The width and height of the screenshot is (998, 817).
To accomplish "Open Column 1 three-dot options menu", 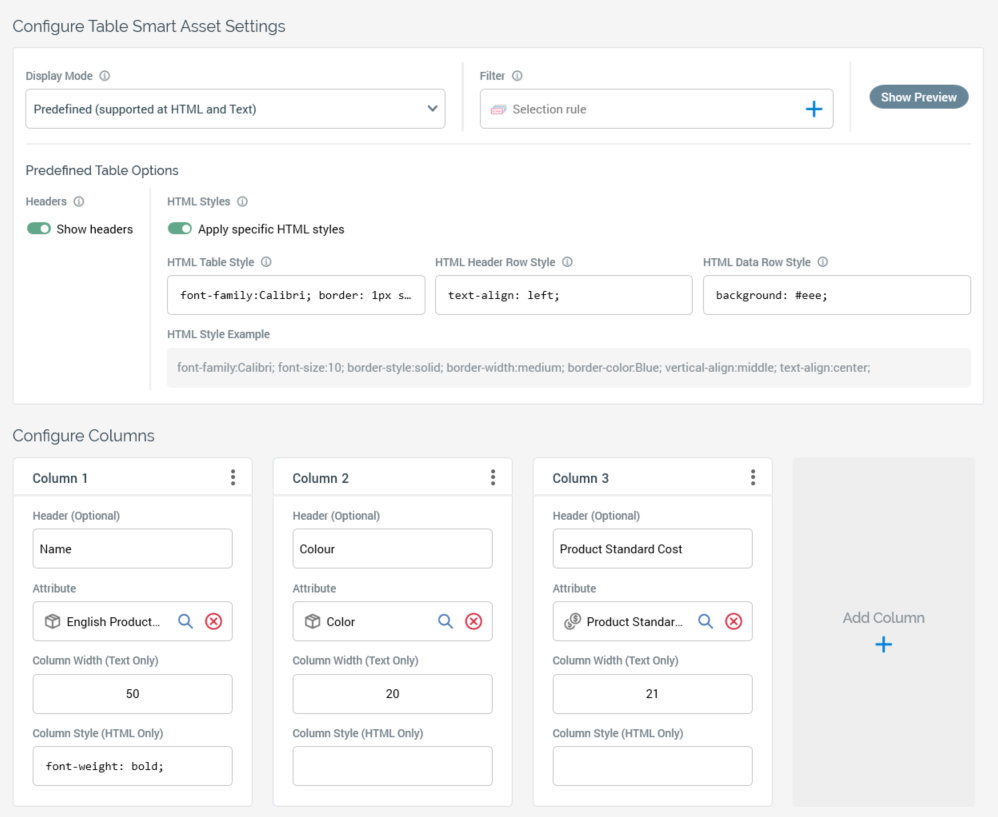I will [233, 478].
